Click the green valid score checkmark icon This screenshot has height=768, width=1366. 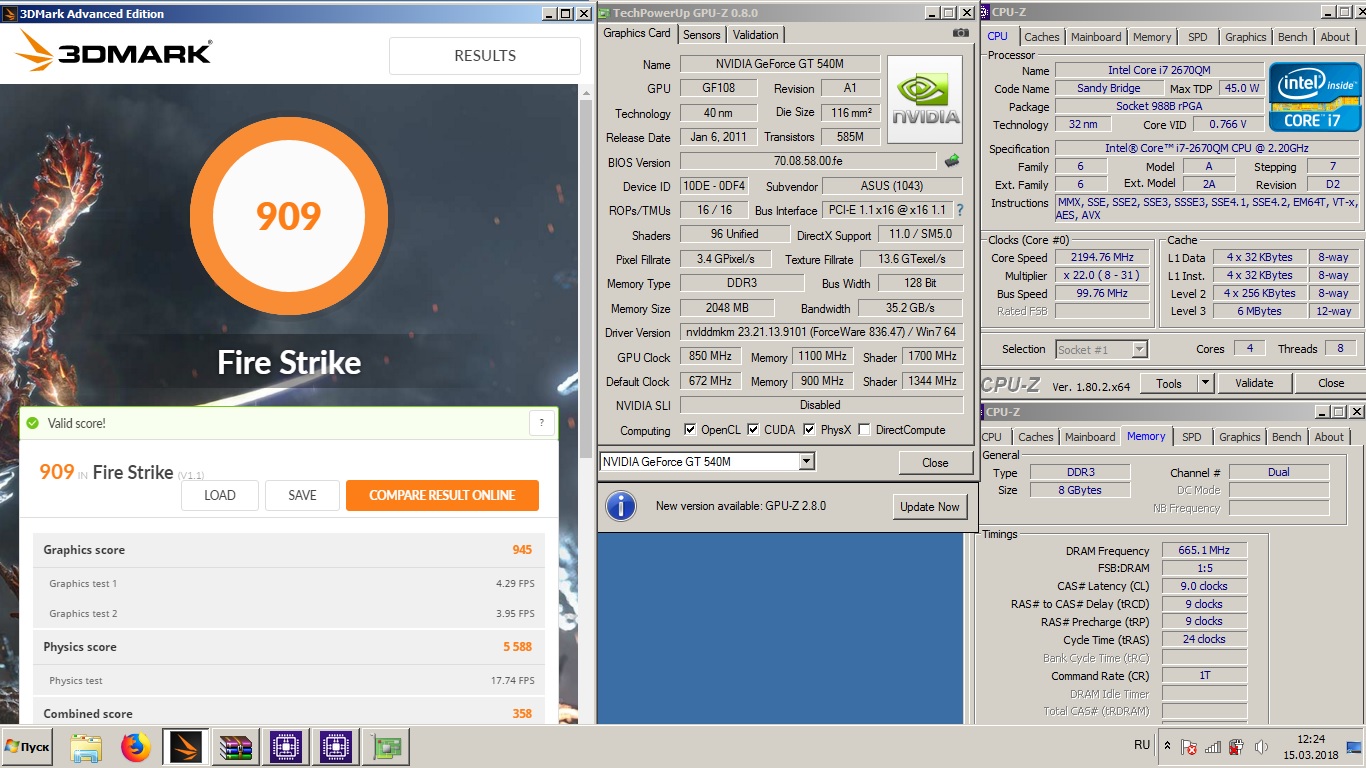tap(33, 423)
